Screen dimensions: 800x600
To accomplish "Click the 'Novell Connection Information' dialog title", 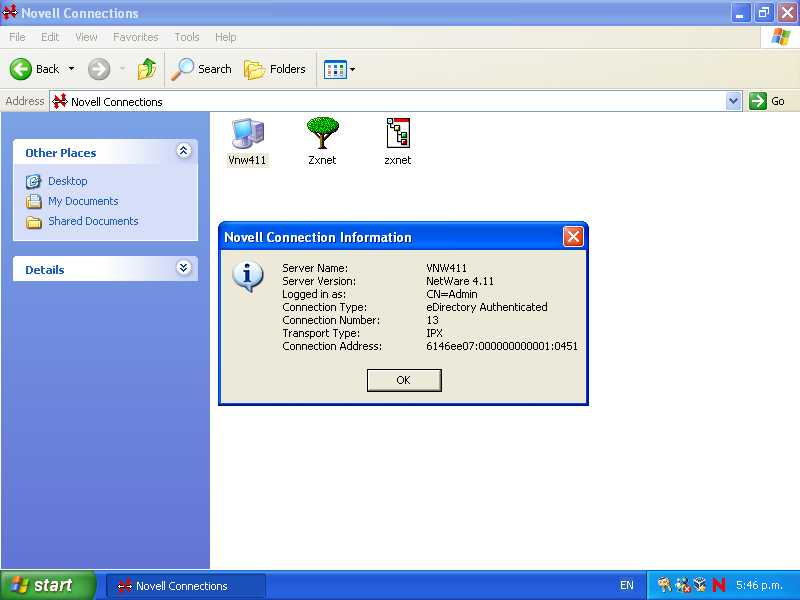I will pyautogui.click(x=318, y=237).
